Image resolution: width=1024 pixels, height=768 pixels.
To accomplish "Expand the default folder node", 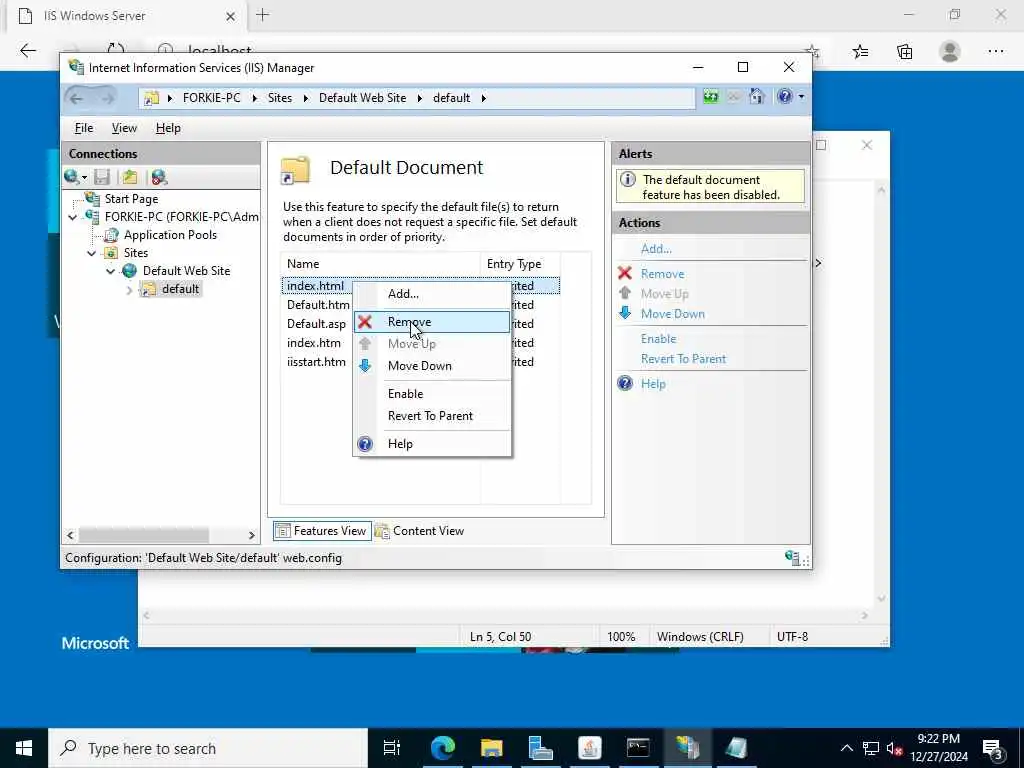I will click(x=129, y=289).
